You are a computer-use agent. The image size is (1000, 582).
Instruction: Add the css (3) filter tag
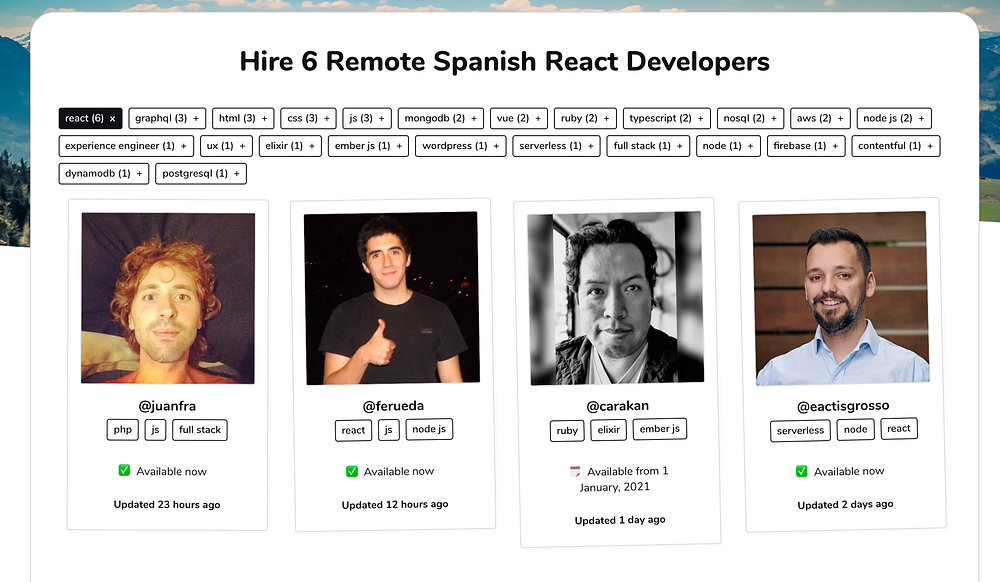pyautogui.click(x=308, y=118)
